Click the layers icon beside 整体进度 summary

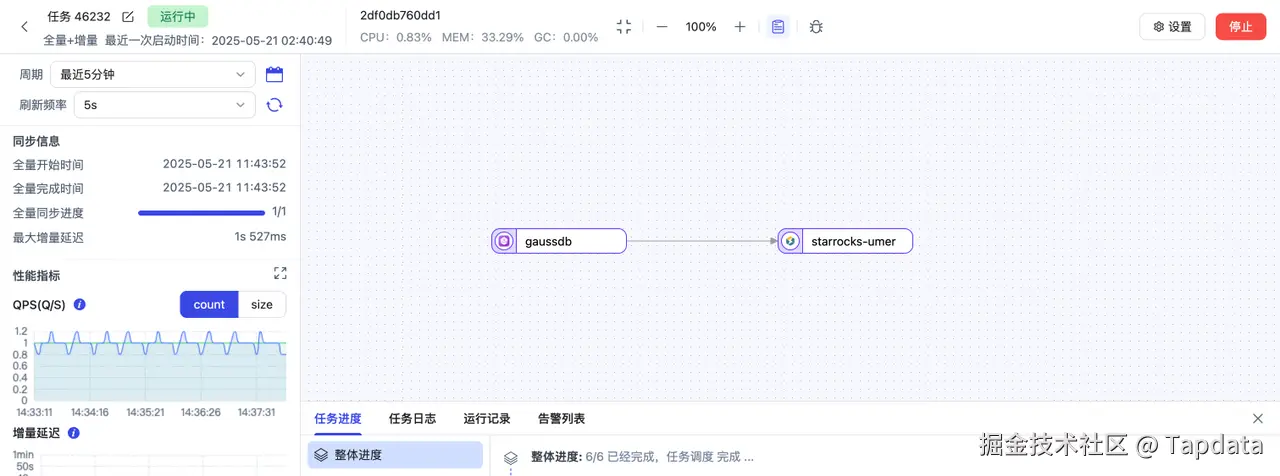click(511, 457)
